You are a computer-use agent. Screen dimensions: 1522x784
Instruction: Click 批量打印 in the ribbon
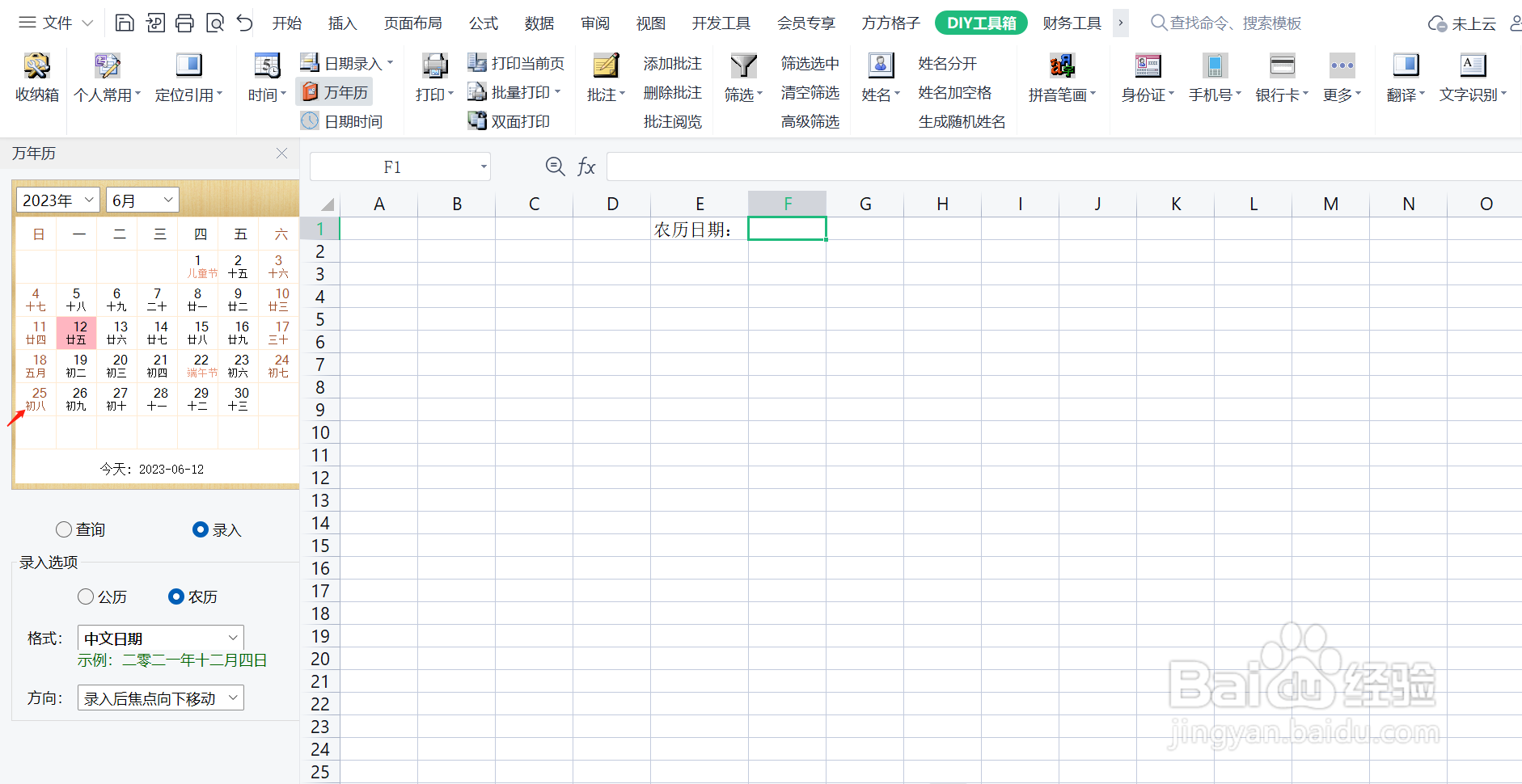pyautogui.click(x=514, y=92)
